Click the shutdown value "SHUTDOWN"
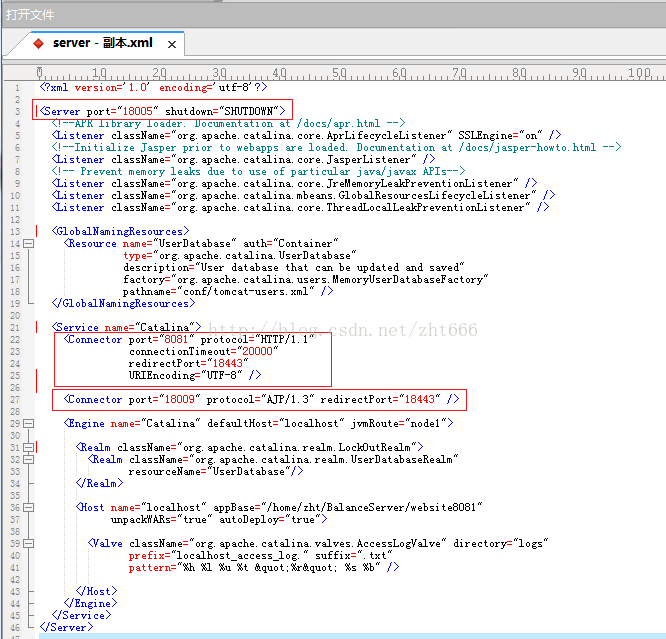The width and height of the screenshot is (666, 639). click(x=248, y=111)
